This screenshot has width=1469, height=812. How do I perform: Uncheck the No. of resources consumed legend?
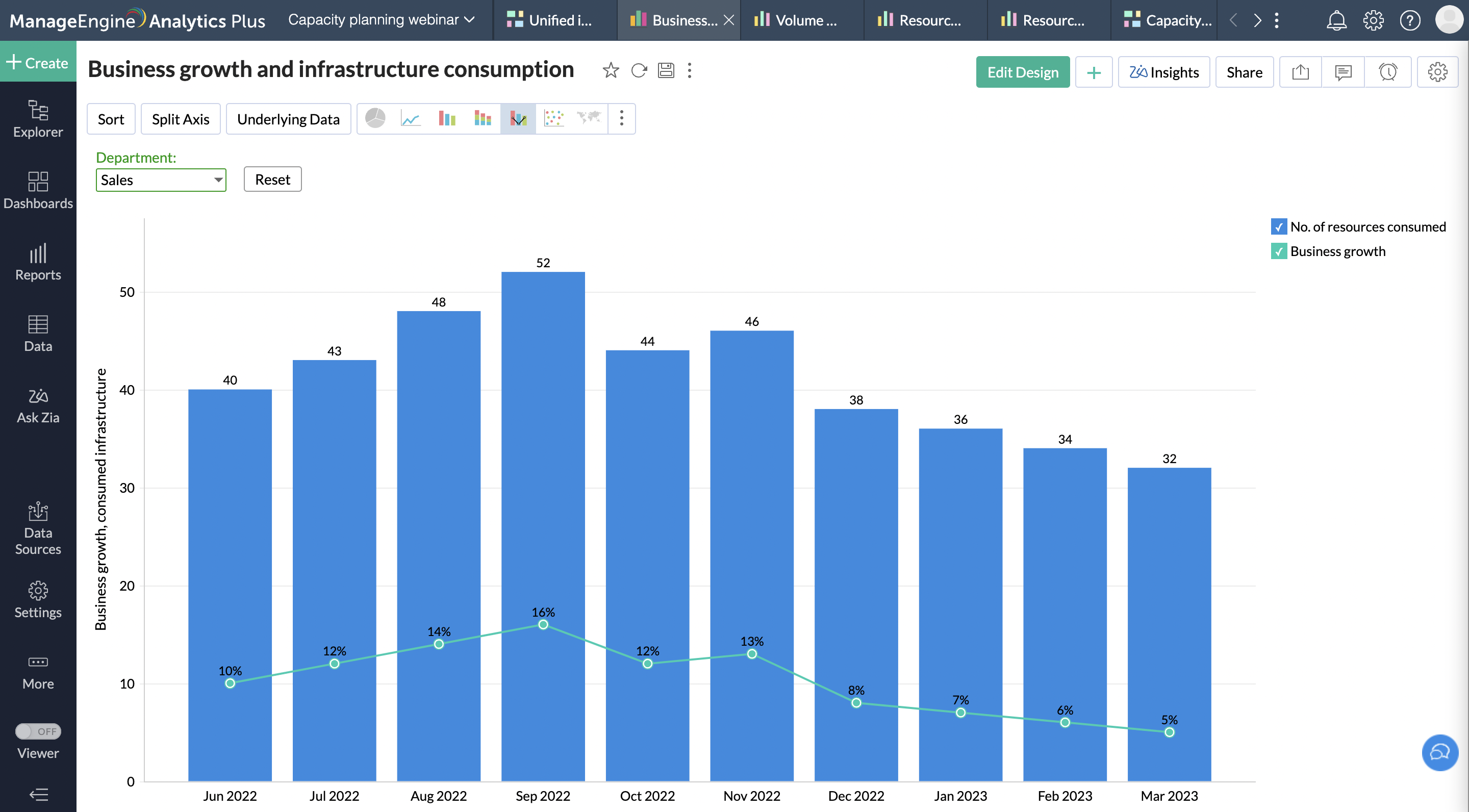coord(1279,227)
